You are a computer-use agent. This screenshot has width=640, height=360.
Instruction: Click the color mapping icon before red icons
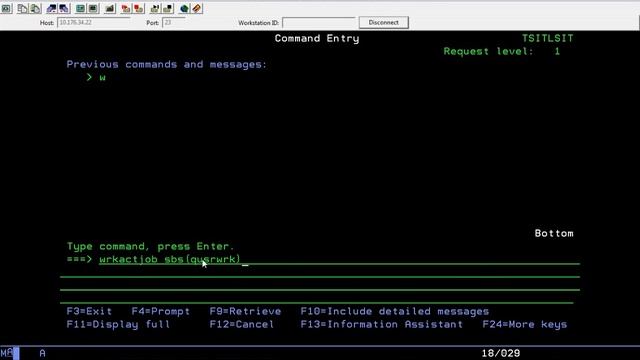pyautogui.click(x=110, y=8)
